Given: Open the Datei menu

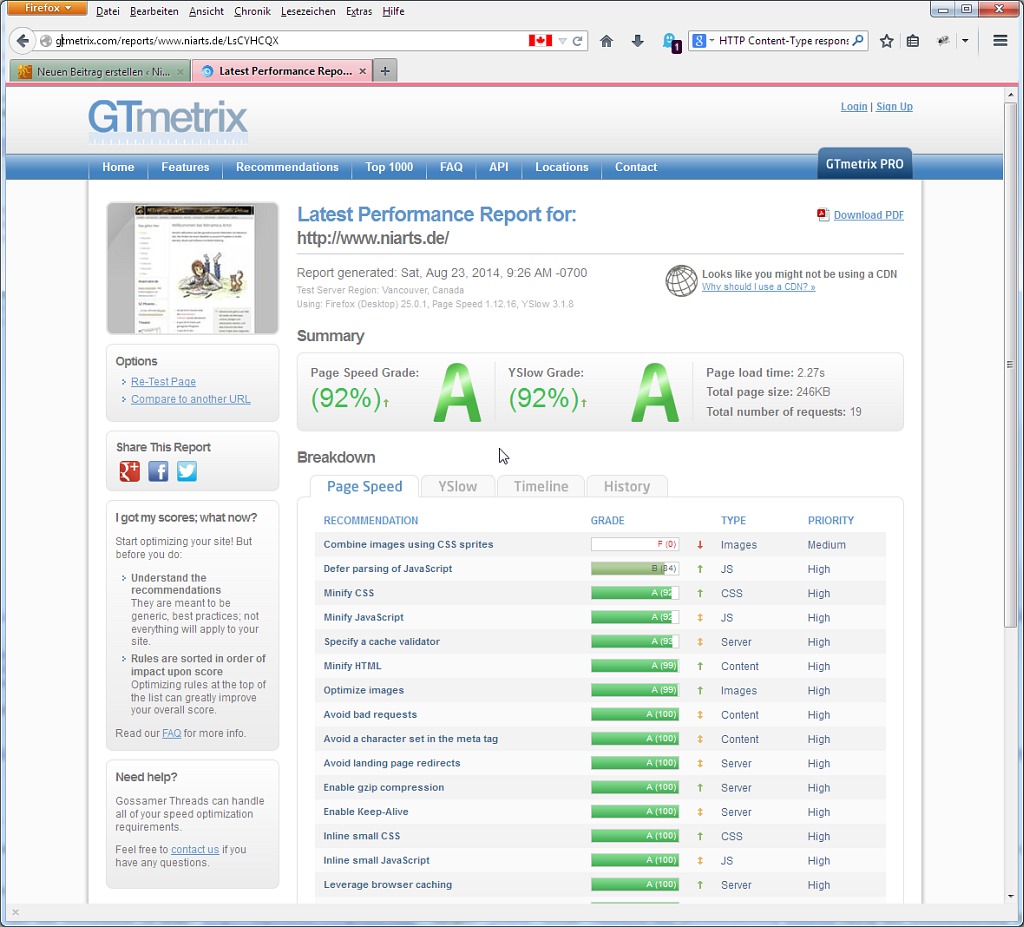Looking at the screenshot, I should (108, 11).
